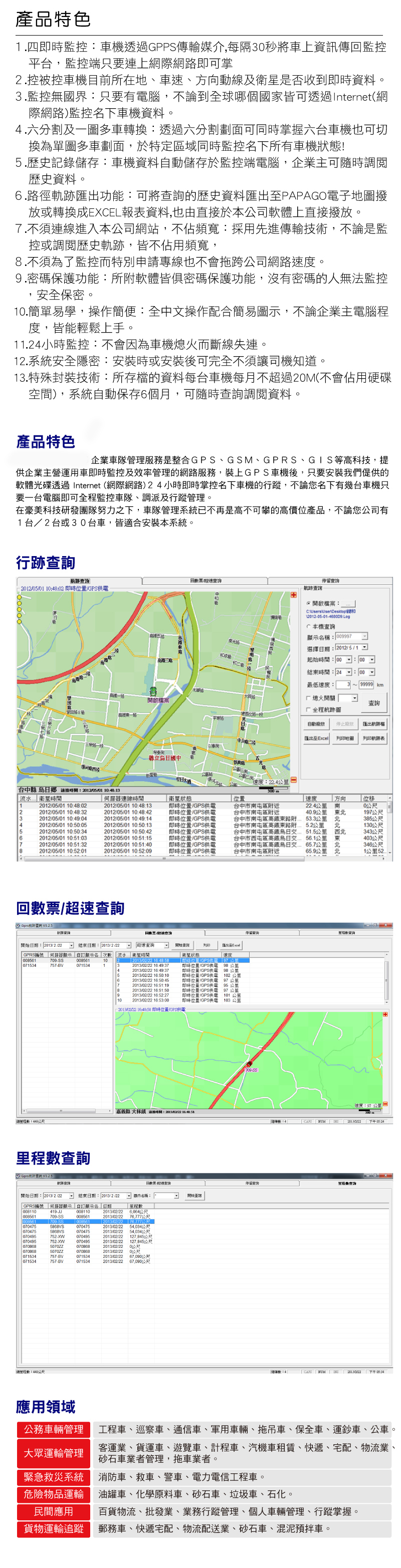
Task: Click the 匯出至Excel button in the 航跡查詢 panel
Action: [317, 738]
